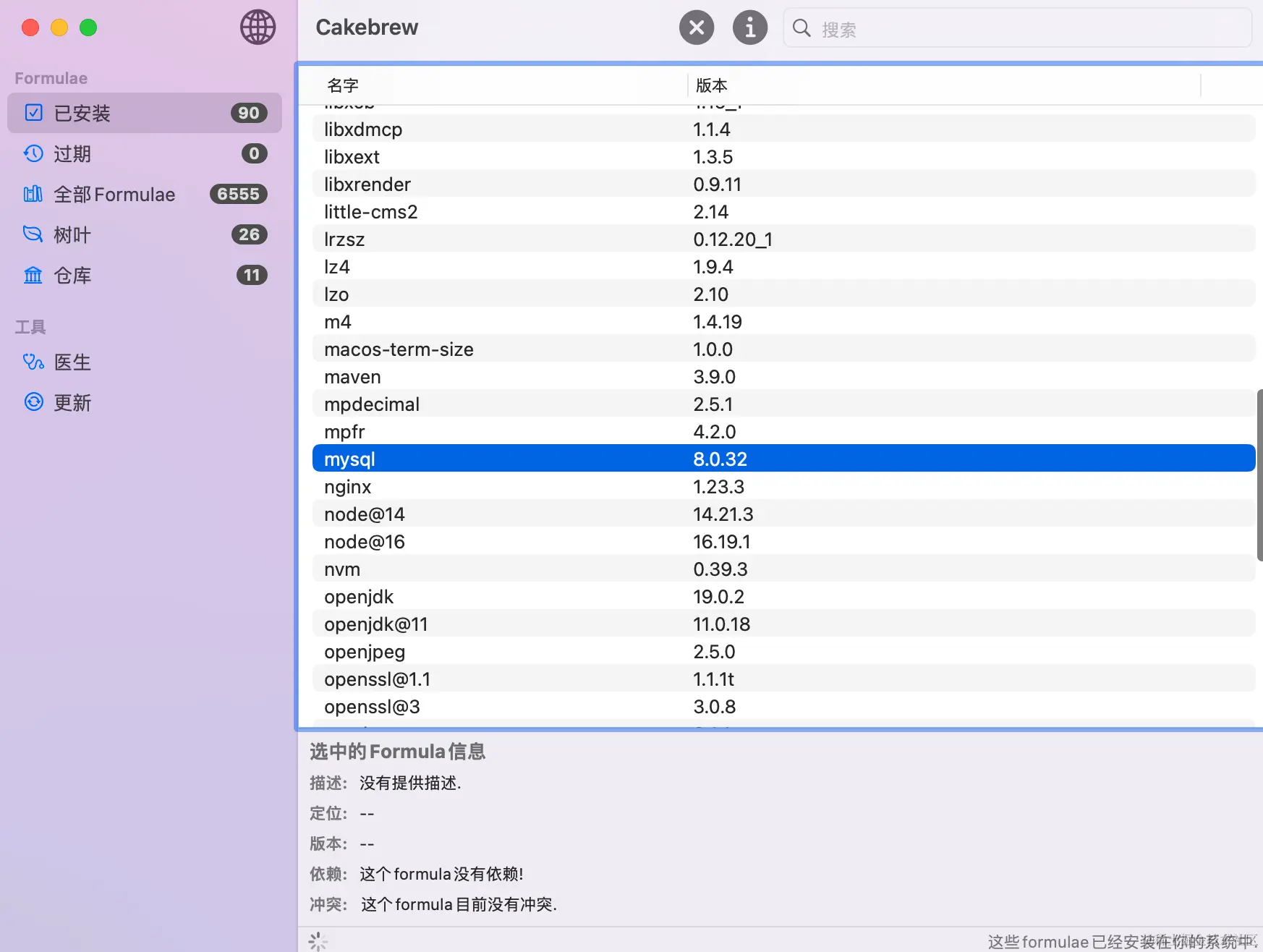The image size is (1263, 952).
Task: Select the node@16 formula
Action: coord(784,542)
